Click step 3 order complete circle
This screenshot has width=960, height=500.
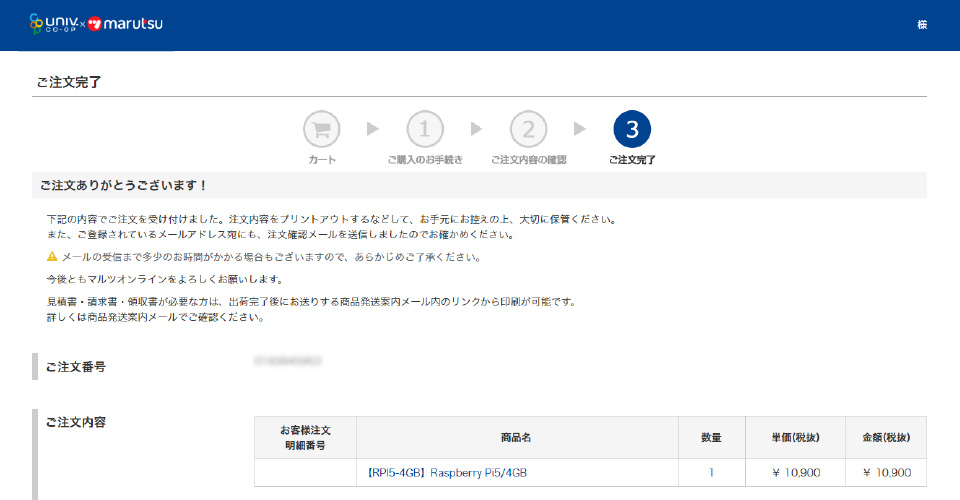(632, 129)
